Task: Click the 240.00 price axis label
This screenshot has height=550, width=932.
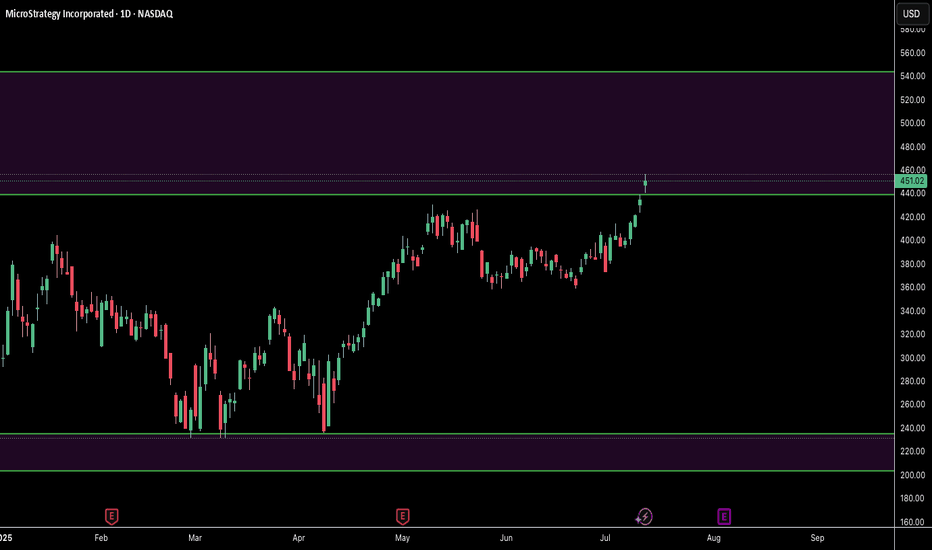Action: click(x=912, y=428)
